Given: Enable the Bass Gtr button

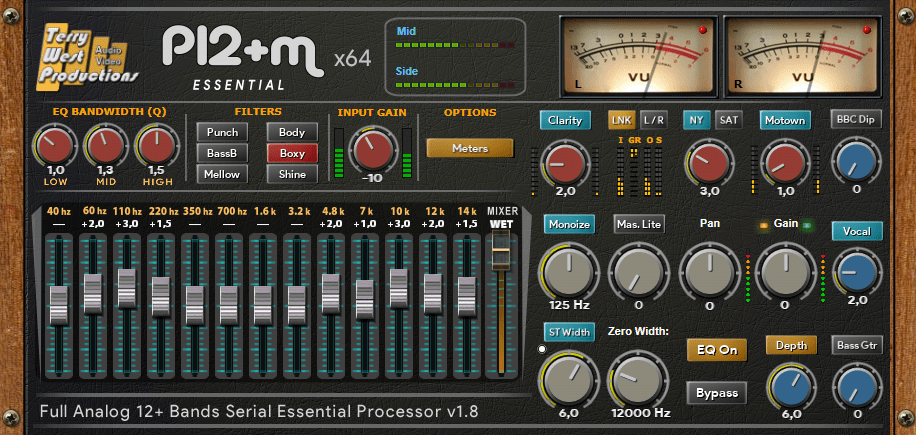Looking at the screenshot, I should pyautogui.click(x=857, y=345).
